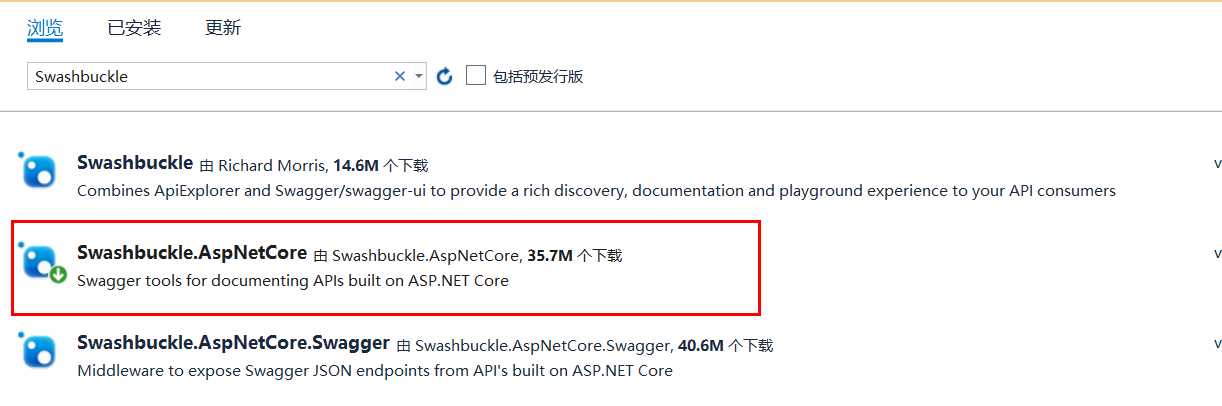
Task: Click the refresh search results icon
Action: [x=445, y=76]
